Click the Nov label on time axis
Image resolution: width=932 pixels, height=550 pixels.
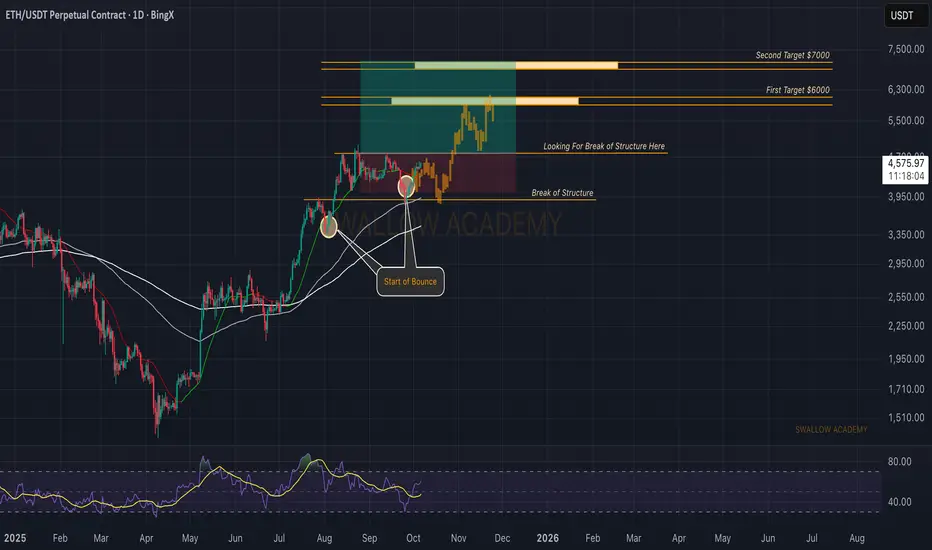tap(458, 538)
